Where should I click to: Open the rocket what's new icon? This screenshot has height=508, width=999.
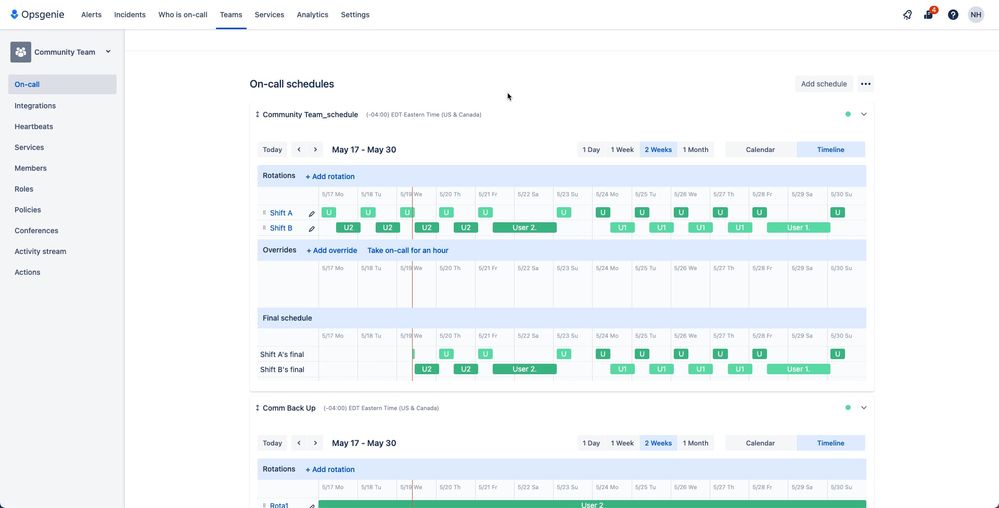click(907, 15)
